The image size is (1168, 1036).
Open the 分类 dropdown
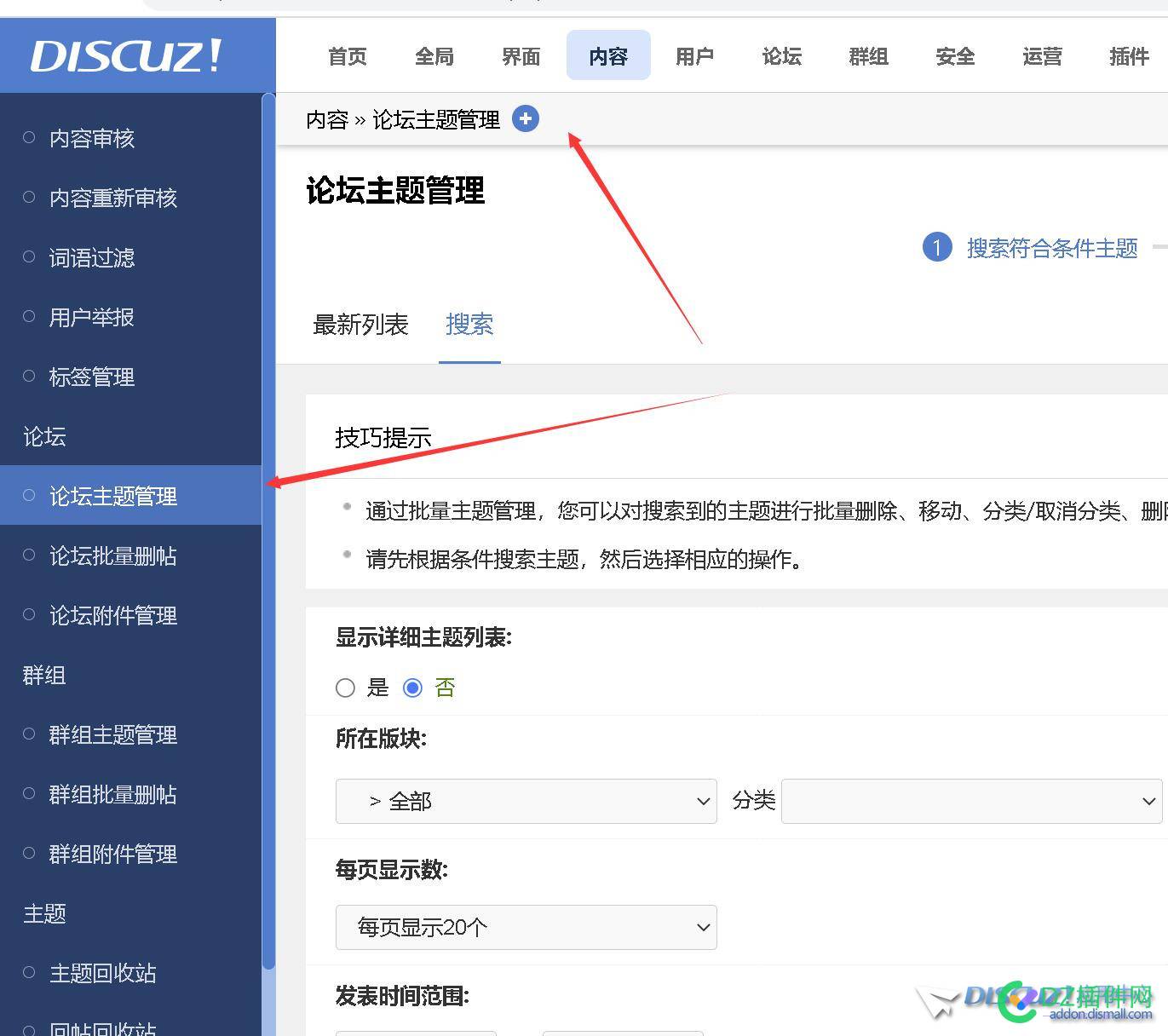[972, 801]
